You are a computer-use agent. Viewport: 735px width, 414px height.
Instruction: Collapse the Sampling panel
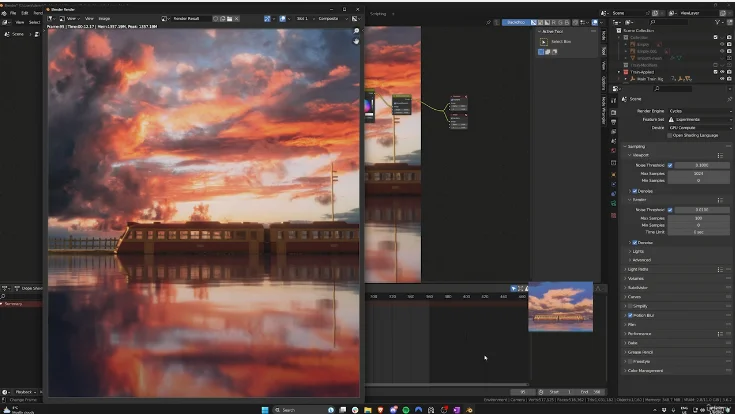636,146
